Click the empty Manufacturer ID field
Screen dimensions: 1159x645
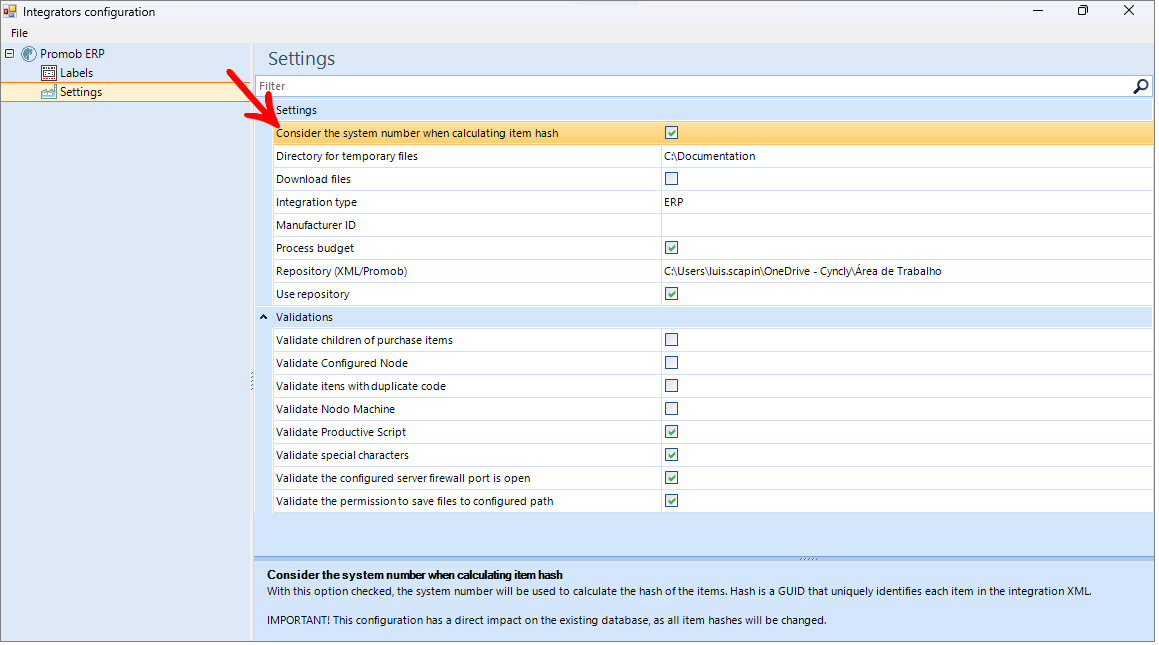coord(907,225)
